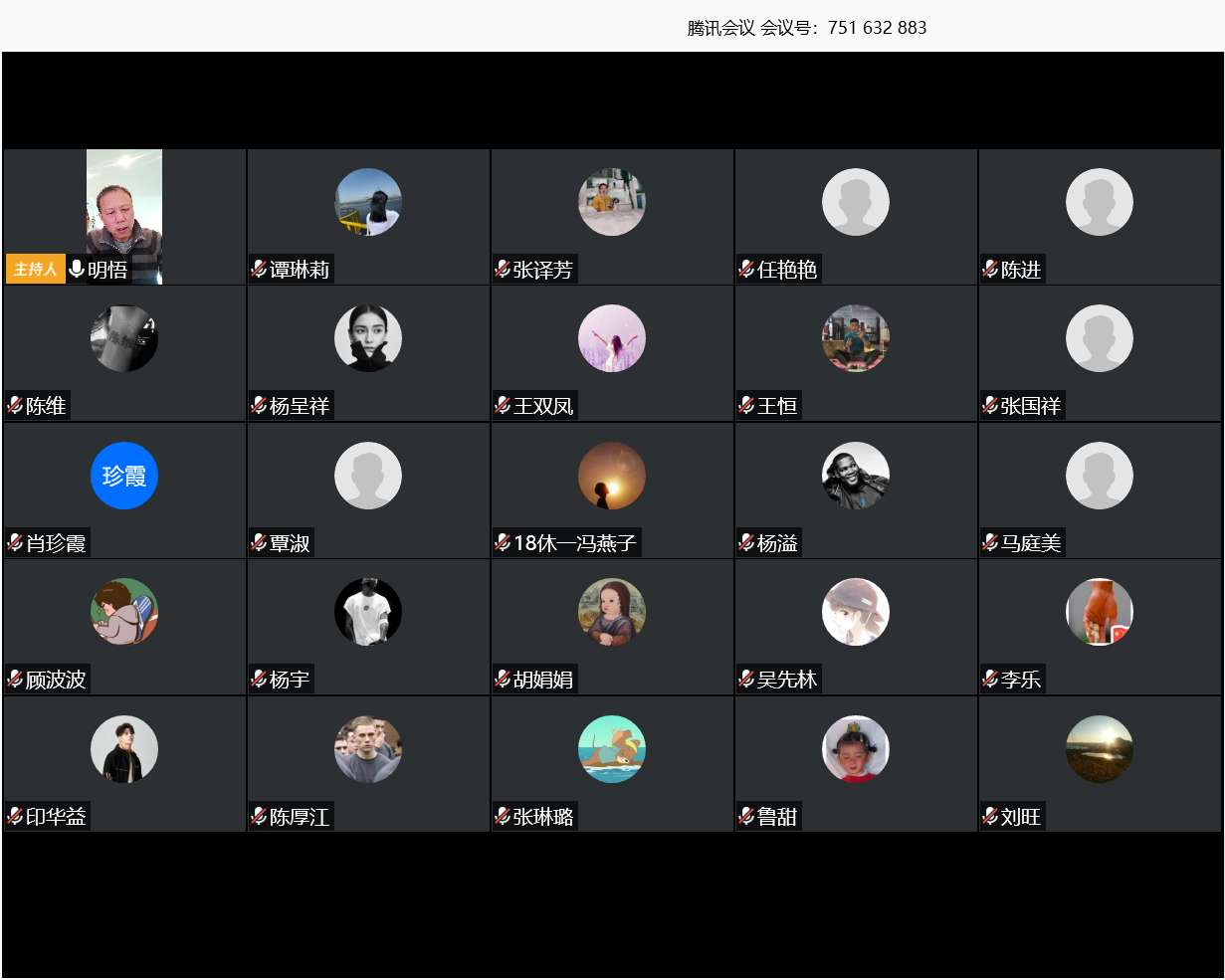Screen dimensions: 1225x980
Task: Select the default avatar of 陈进
Action: 1100,202
